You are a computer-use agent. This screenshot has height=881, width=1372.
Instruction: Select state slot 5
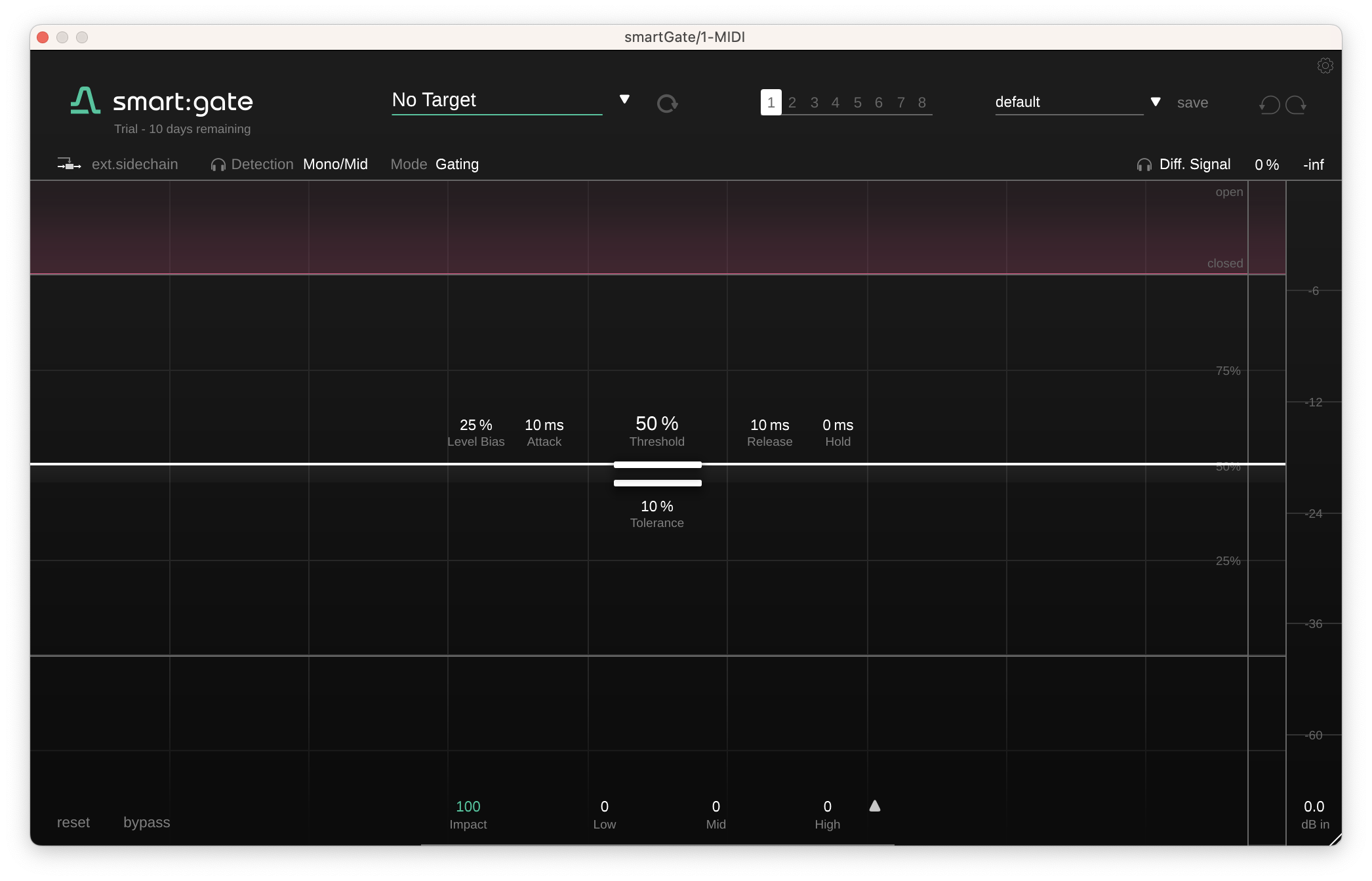point(857,102)
